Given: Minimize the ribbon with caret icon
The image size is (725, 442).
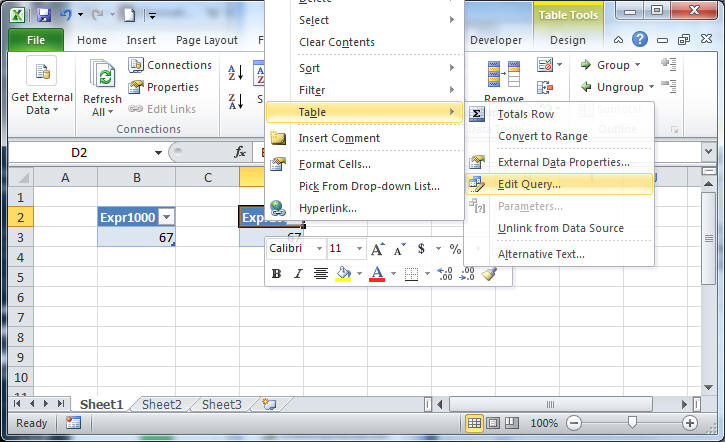Looking at the screenshot, I should pos(618,40).
